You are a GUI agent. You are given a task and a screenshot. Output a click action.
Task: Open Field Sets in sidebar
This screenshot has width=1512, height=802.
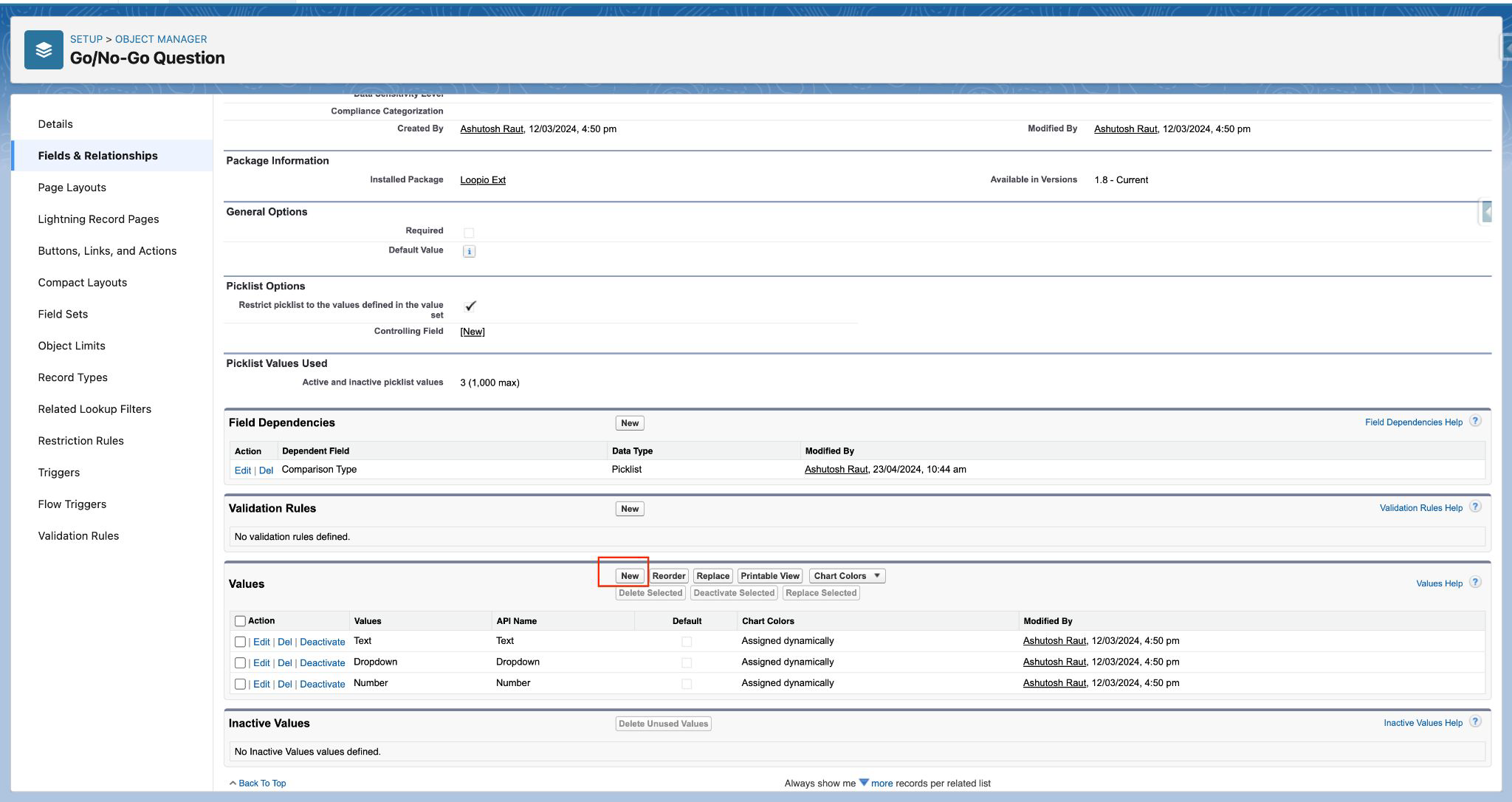pos(63,315)
